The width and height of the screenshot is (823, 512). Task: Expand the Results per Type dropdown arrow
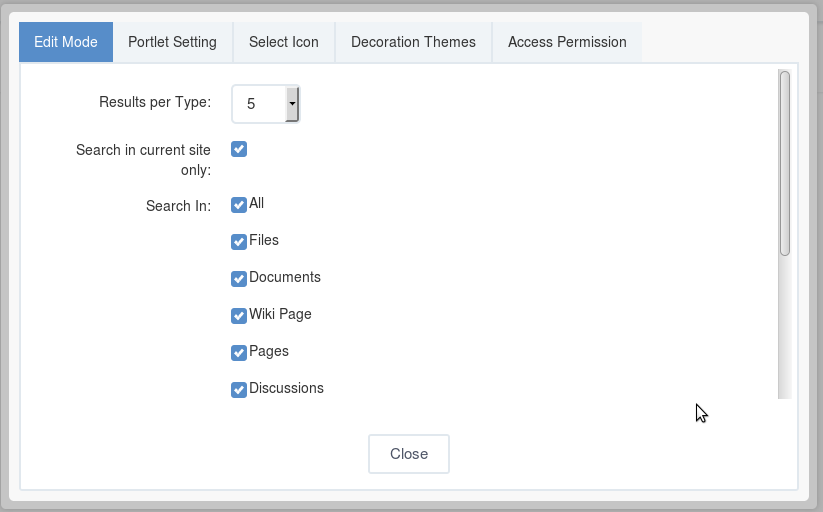[x=292, y=104]
